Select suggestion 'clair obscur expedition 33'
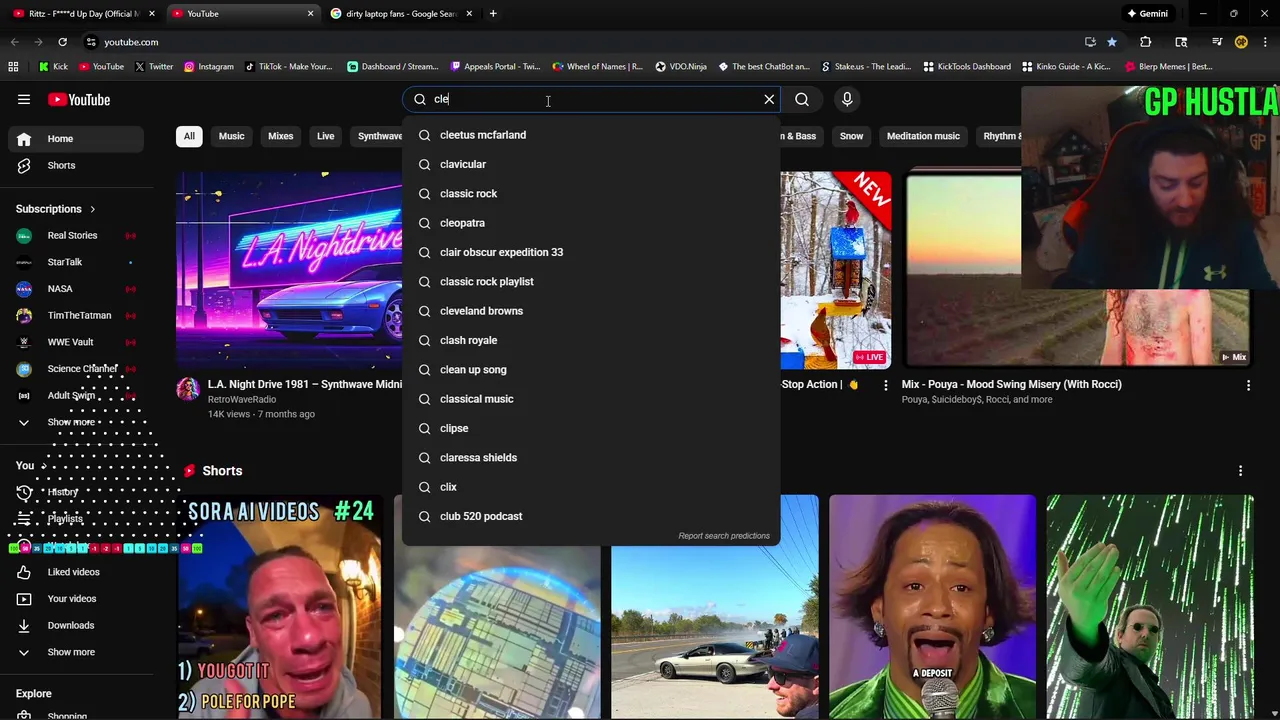The image size is (1280, 720). pos(591,252)
